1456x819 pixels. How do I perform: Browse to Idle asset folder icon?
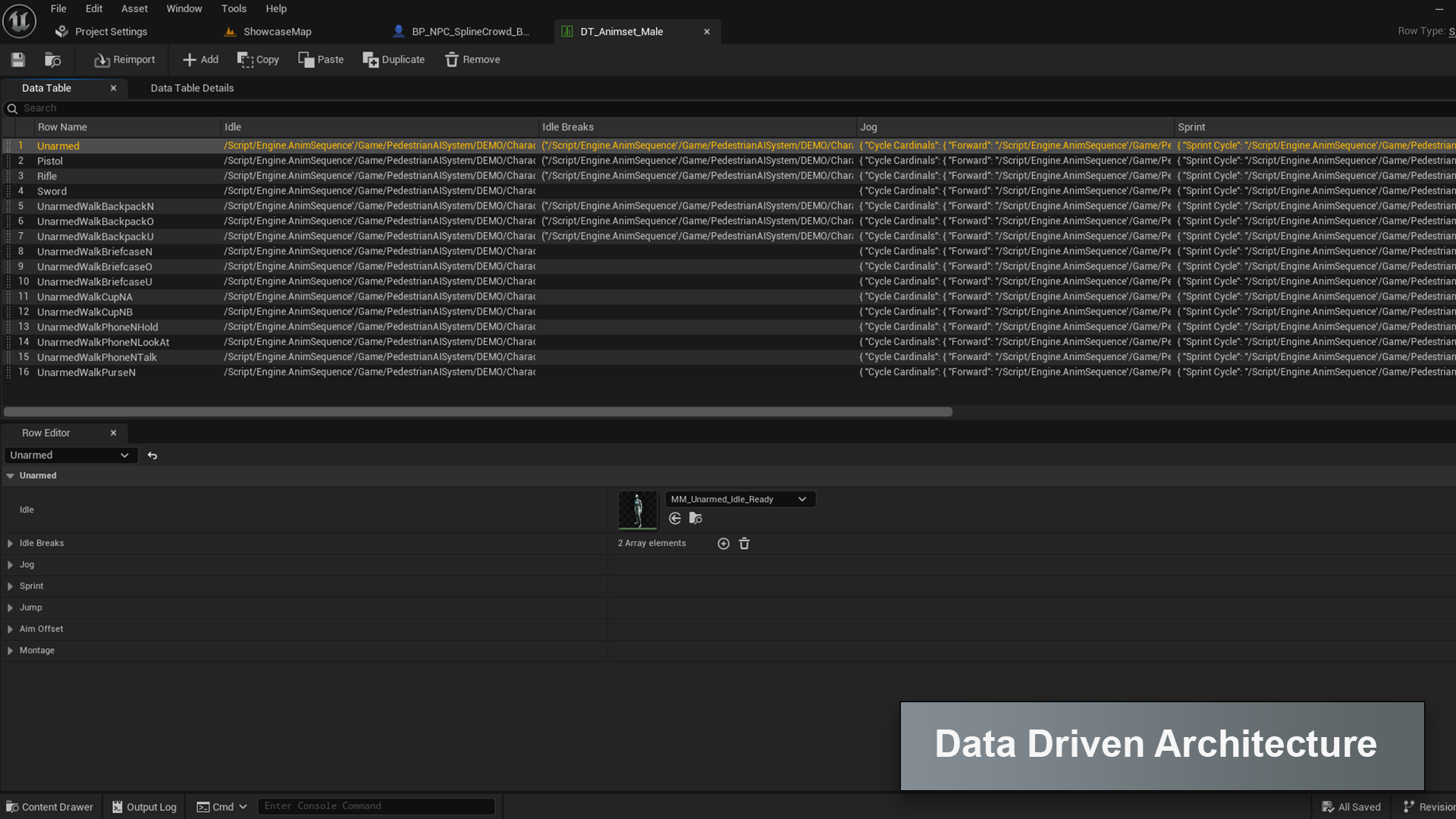coord(695,519)
